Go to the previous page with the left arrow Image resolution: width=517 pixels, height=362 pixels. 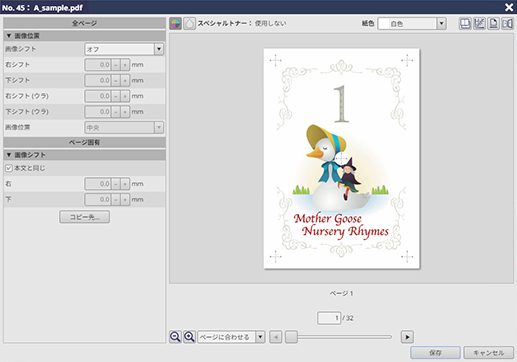tap(276, 337)
